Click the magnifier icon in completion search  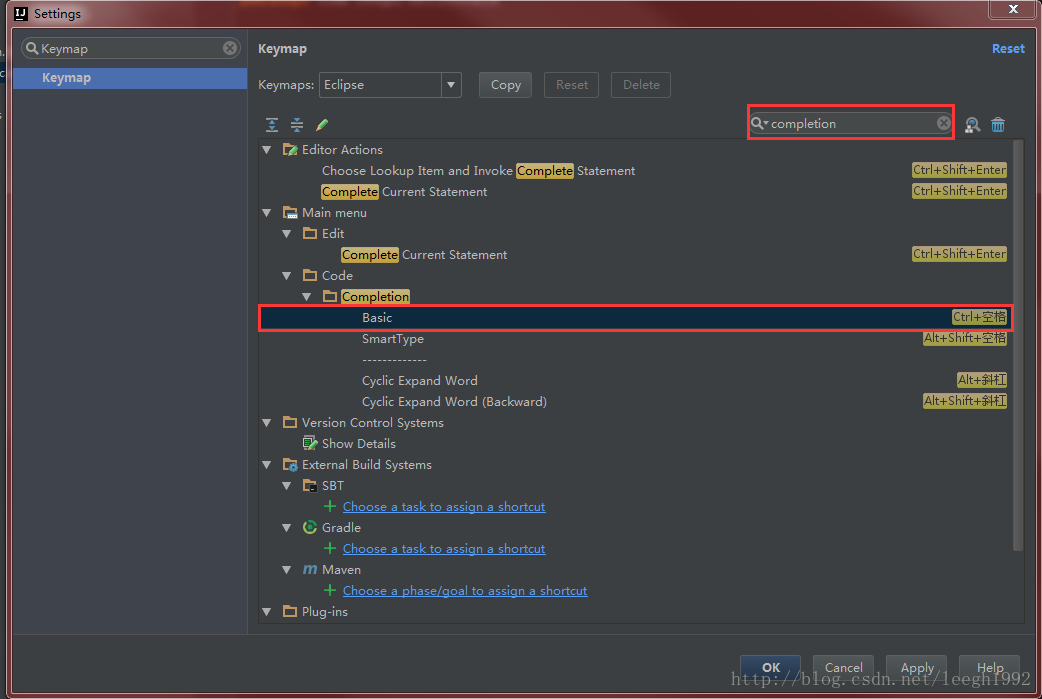tap(758, 123)
